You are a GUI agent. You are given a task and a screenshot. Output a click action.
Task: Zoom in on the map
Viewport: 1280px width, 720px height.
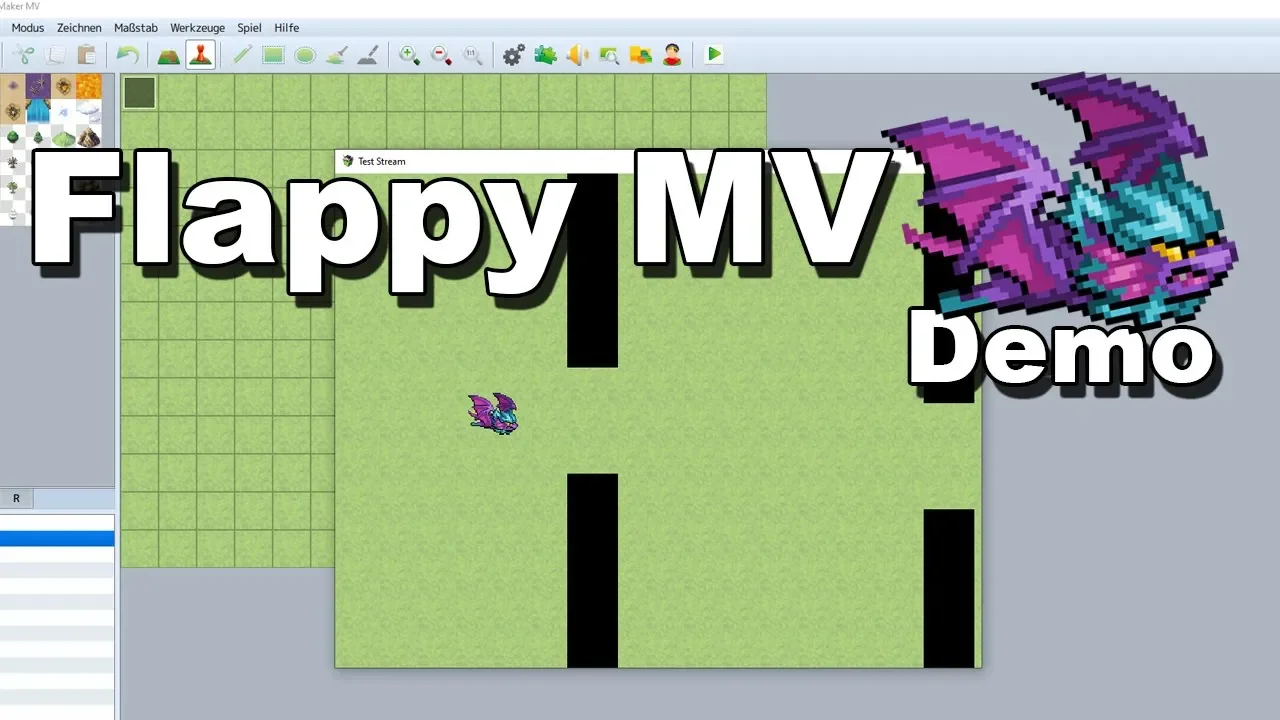coord(409,55)
